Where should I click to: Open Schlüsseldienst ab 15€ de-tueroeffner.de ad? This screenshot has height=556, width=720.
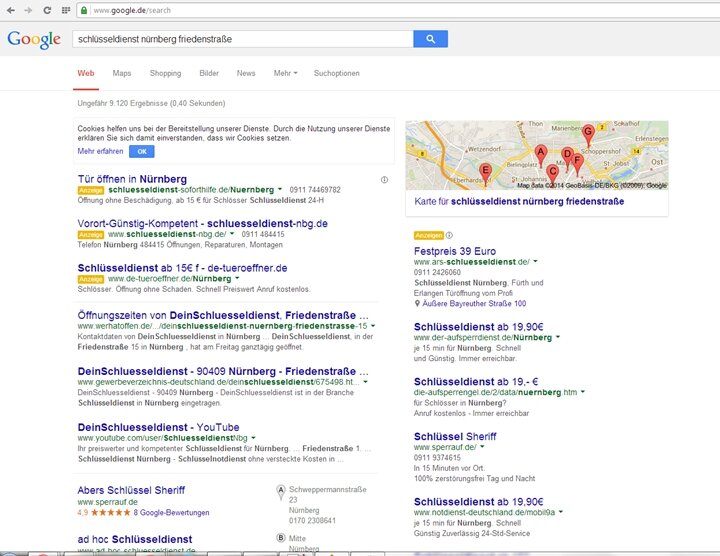(x=182, y=268)
